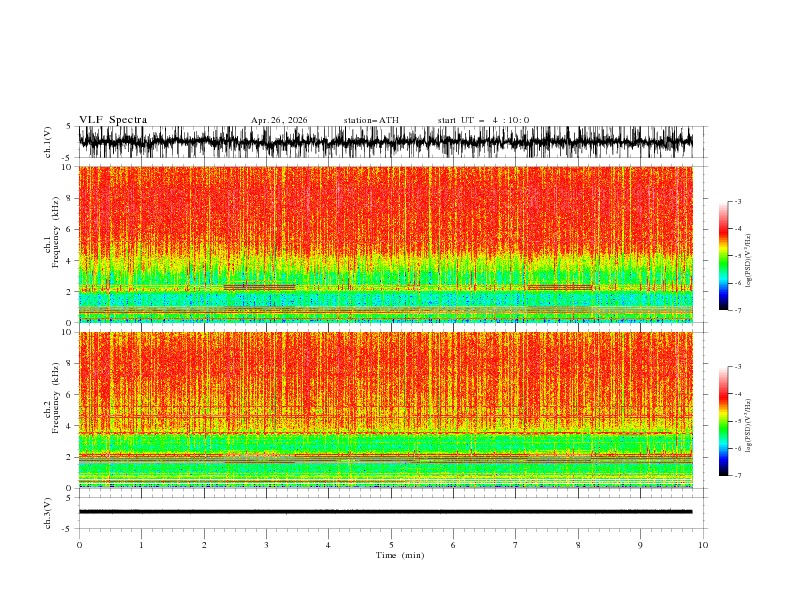Screen dimensions: 792x612
Task: Click the ch.1(V) axis label
Action: (48, 142)
